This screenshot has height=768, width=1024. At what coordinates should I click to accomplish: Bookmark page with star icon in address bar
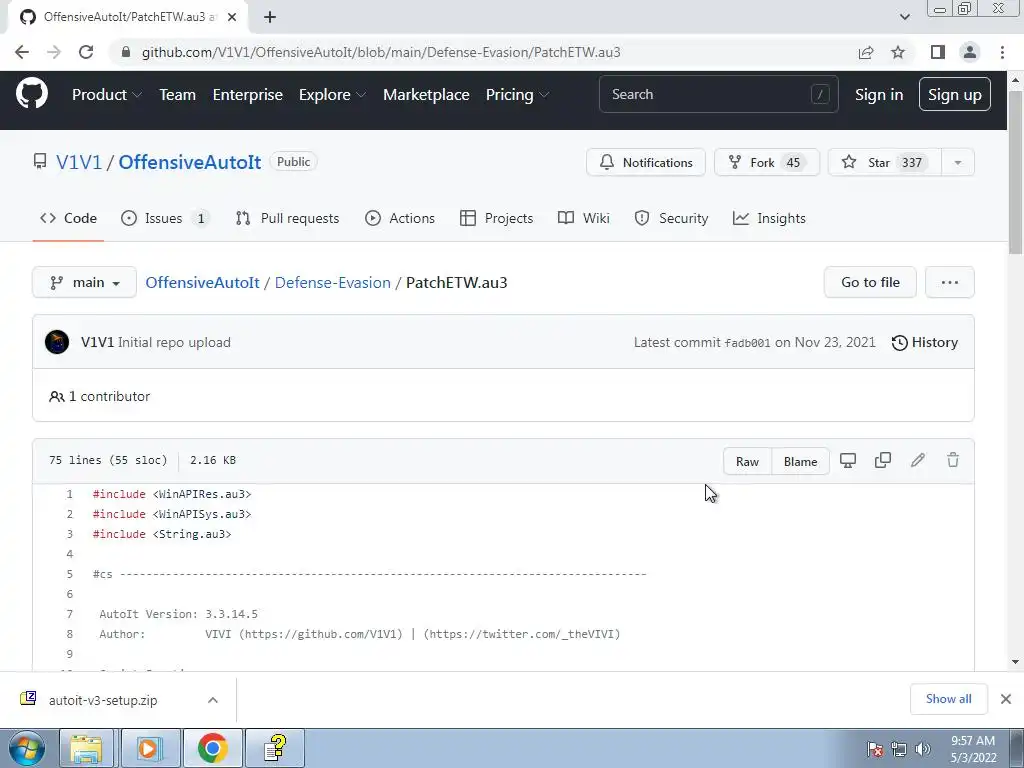(898, 52)
